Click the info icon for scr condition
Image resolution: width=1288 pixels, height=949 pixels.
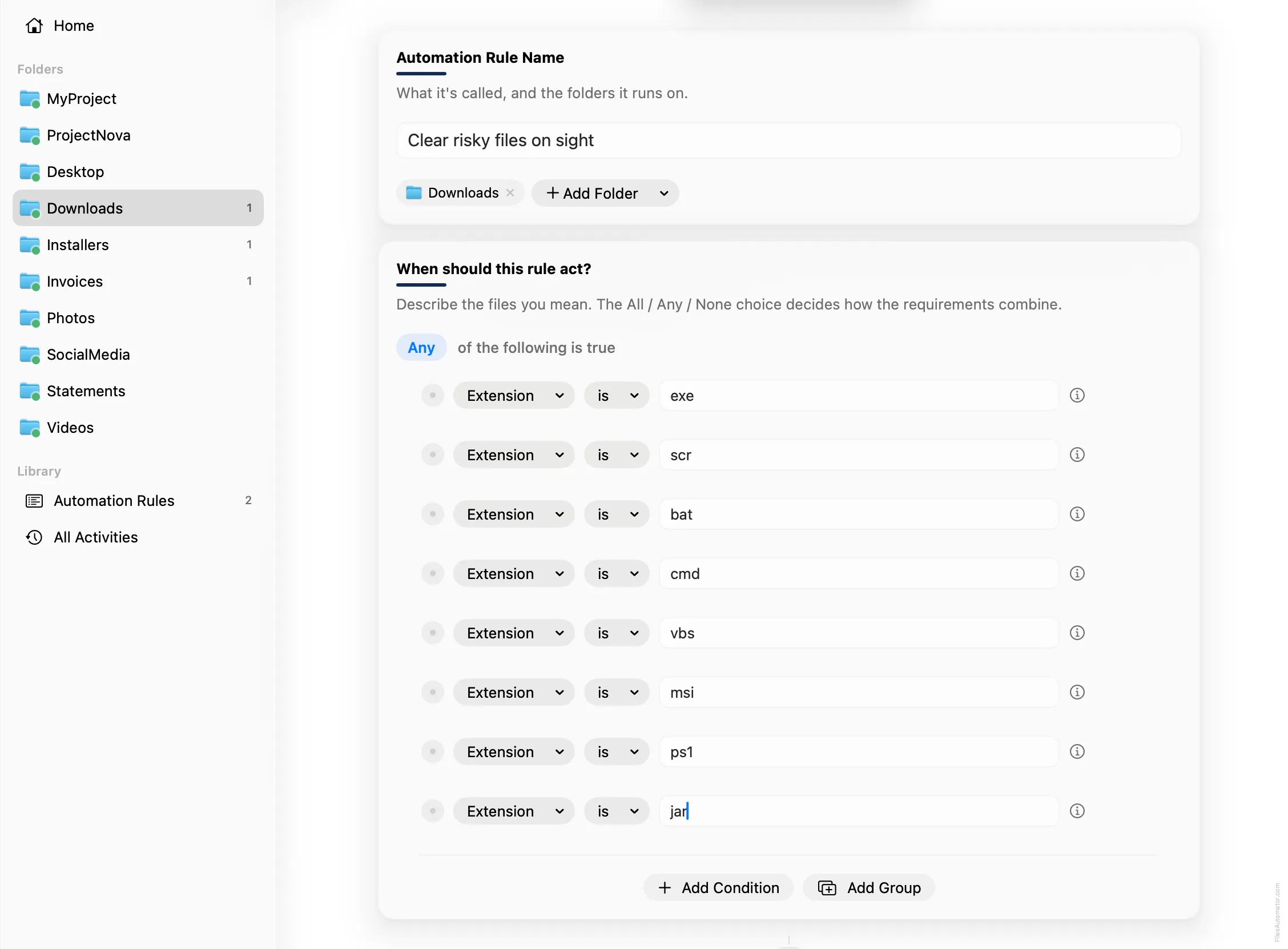[1077, 455]
